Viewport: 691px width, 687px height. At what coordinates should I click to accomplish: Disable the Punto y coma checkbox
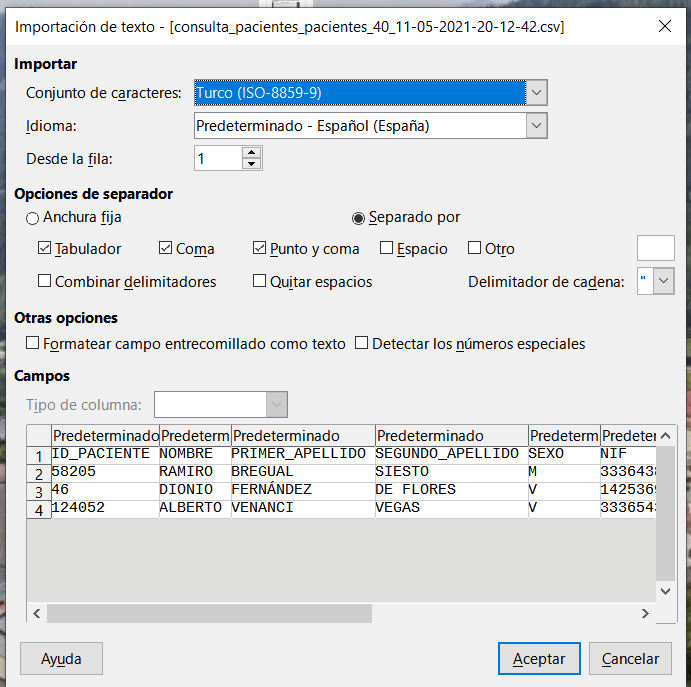coord(260,249)
